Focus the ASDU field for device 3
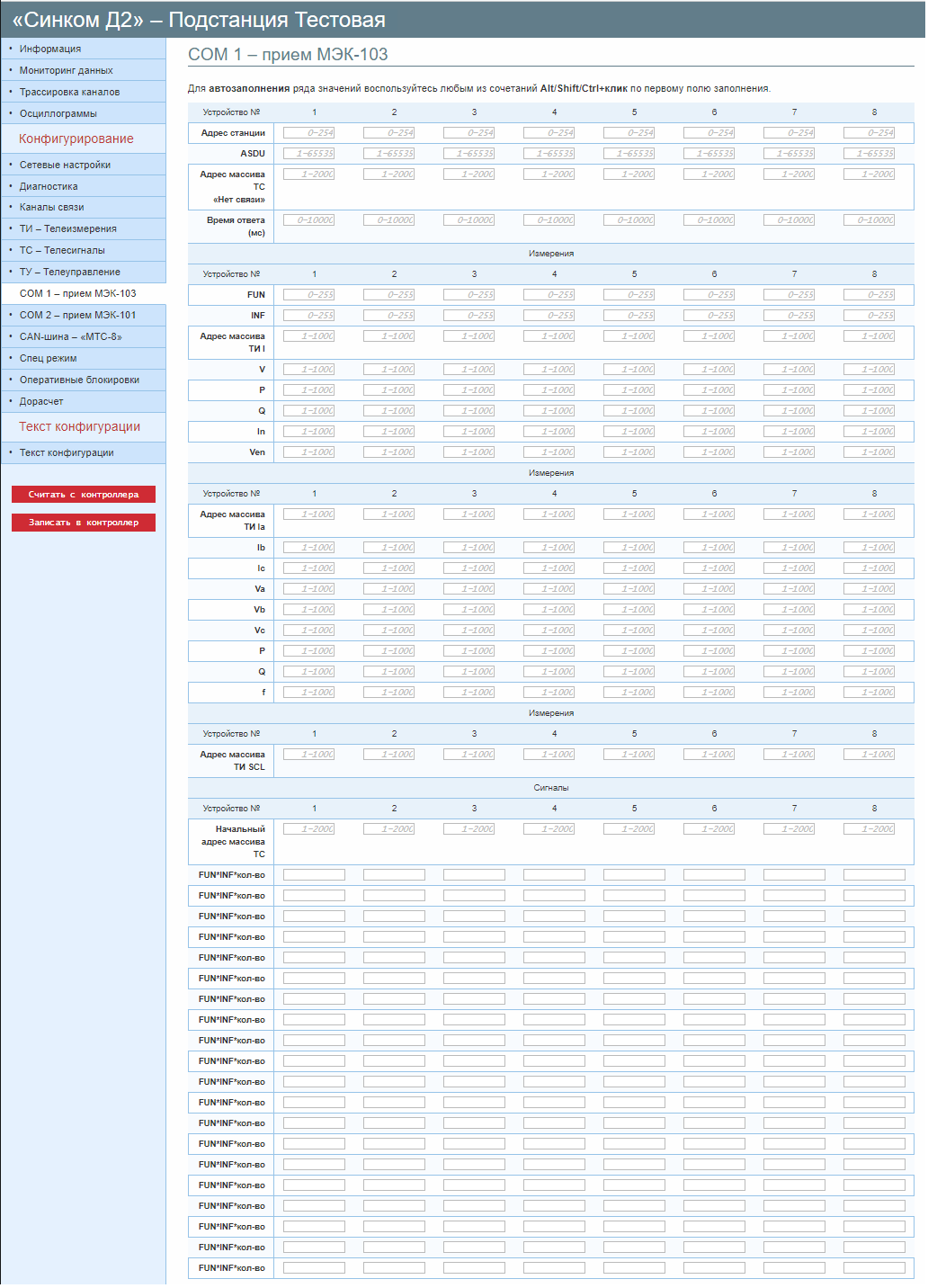This screenshot has width=928, height=1288. 474,154
